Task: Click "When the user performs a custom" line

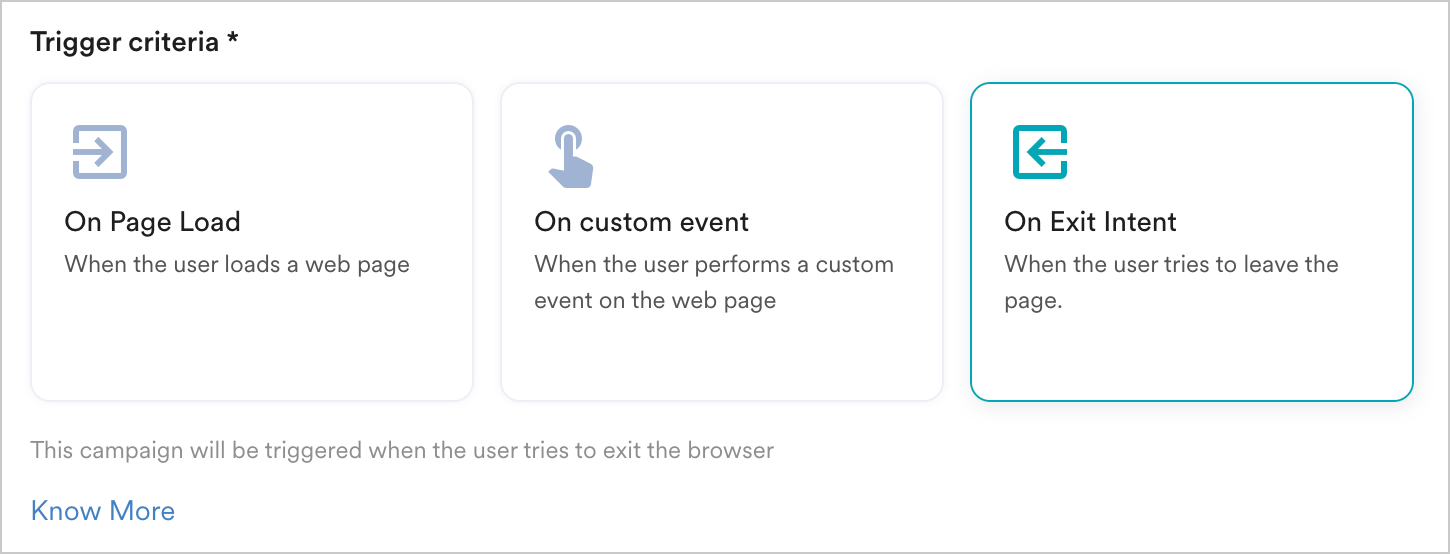Action: click(714, 265)
